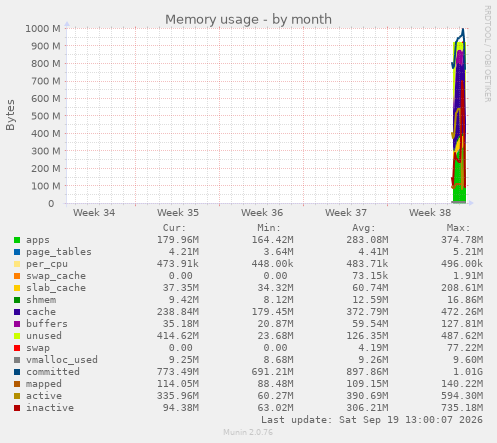This screenshot has width=497, height=443.
Task: Click the 'Week 38' axis label
Action: (x=430, y=213)
